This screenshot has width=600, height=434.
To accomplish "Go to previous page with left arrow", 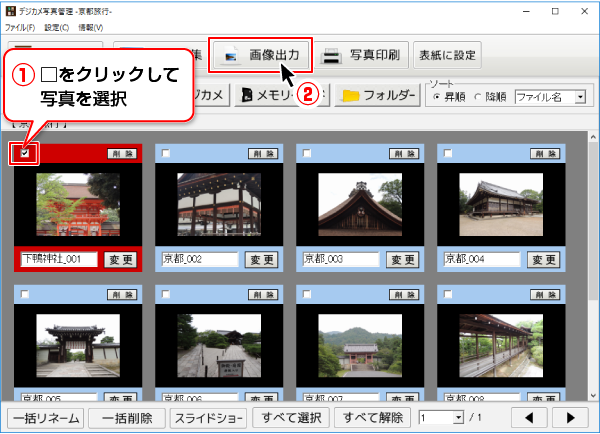I will 530,418.
